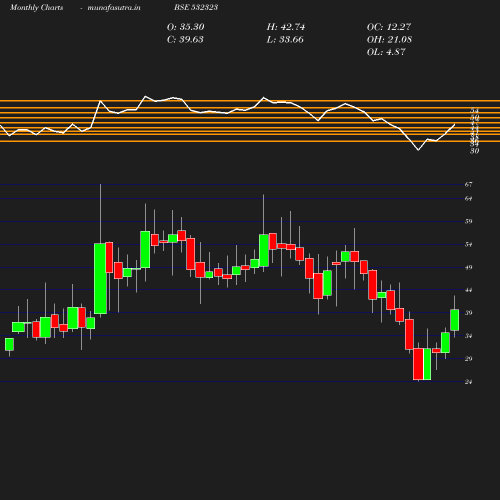Image resolution: width=500 pixels, height=500 pixels.
Task: Click the 'munafasutra.in' label
Action: click(114, 7)
